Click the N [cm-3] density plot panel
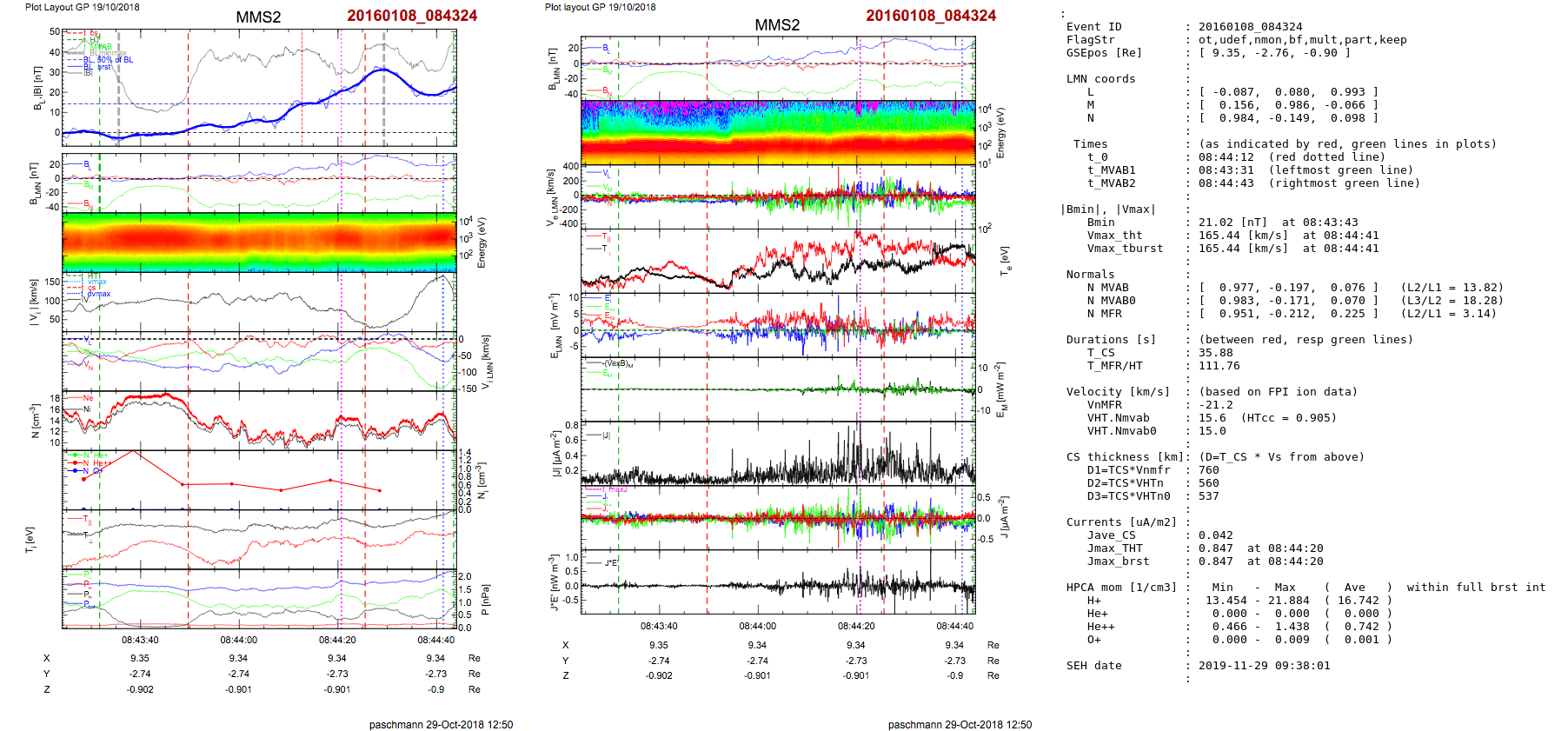Image resolution: width=1568 pixels, height=731 pixels. (259, 420)
